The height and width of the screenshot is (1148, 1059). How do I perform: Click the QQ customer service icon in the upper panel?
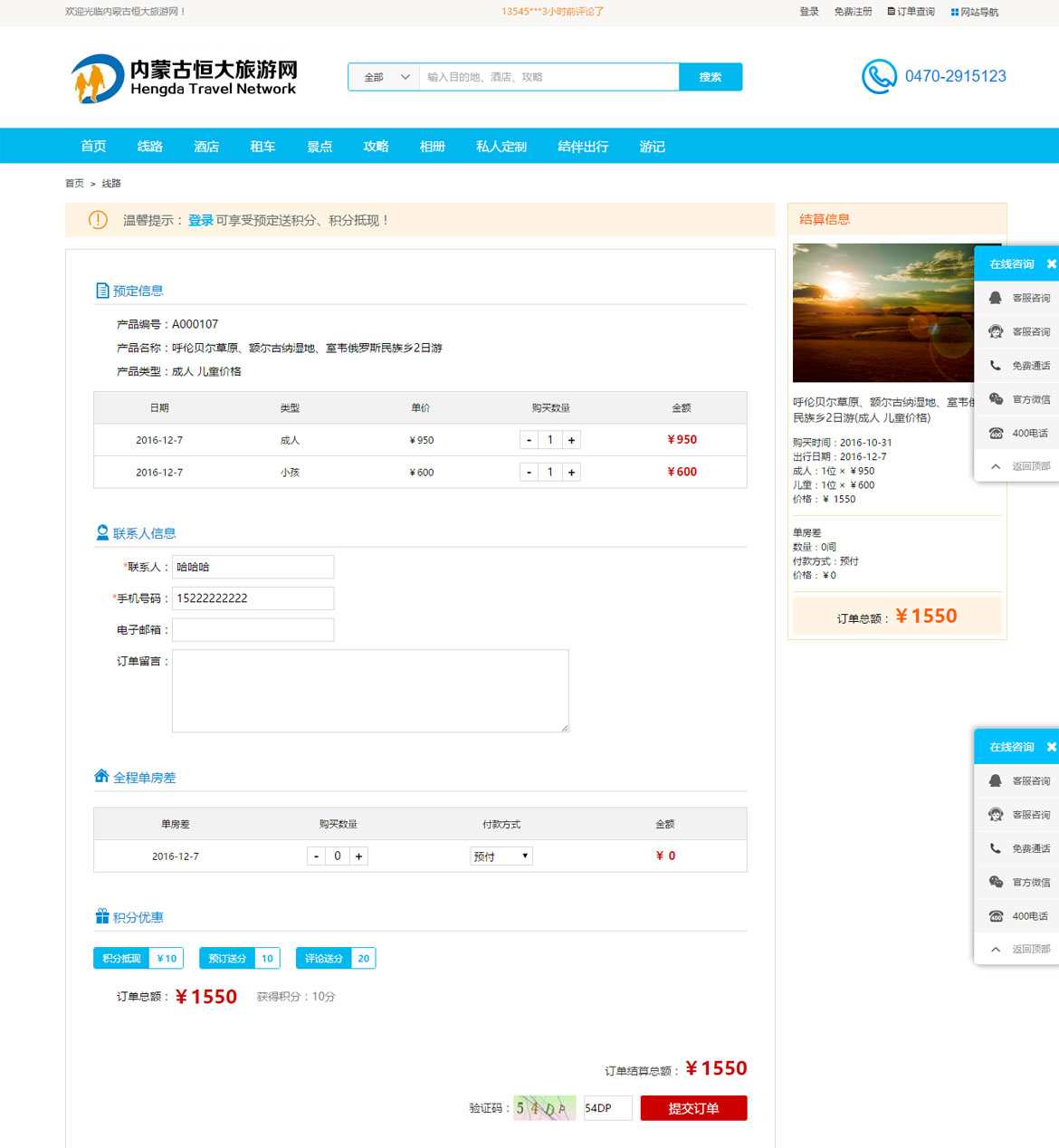[x=996, y=298]
